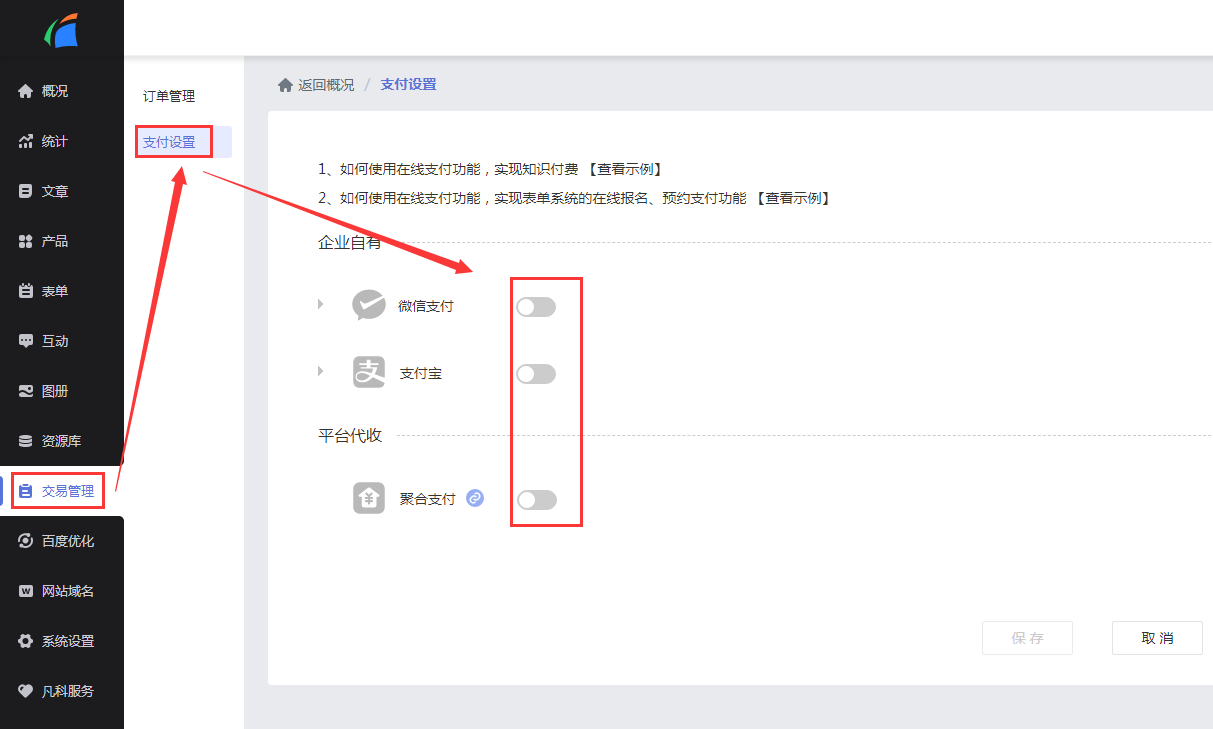Image resolution: width=1213 pixels, height=729 pixels.
Task: Click the 取消 button
Action: click(x=1157, y=638)
